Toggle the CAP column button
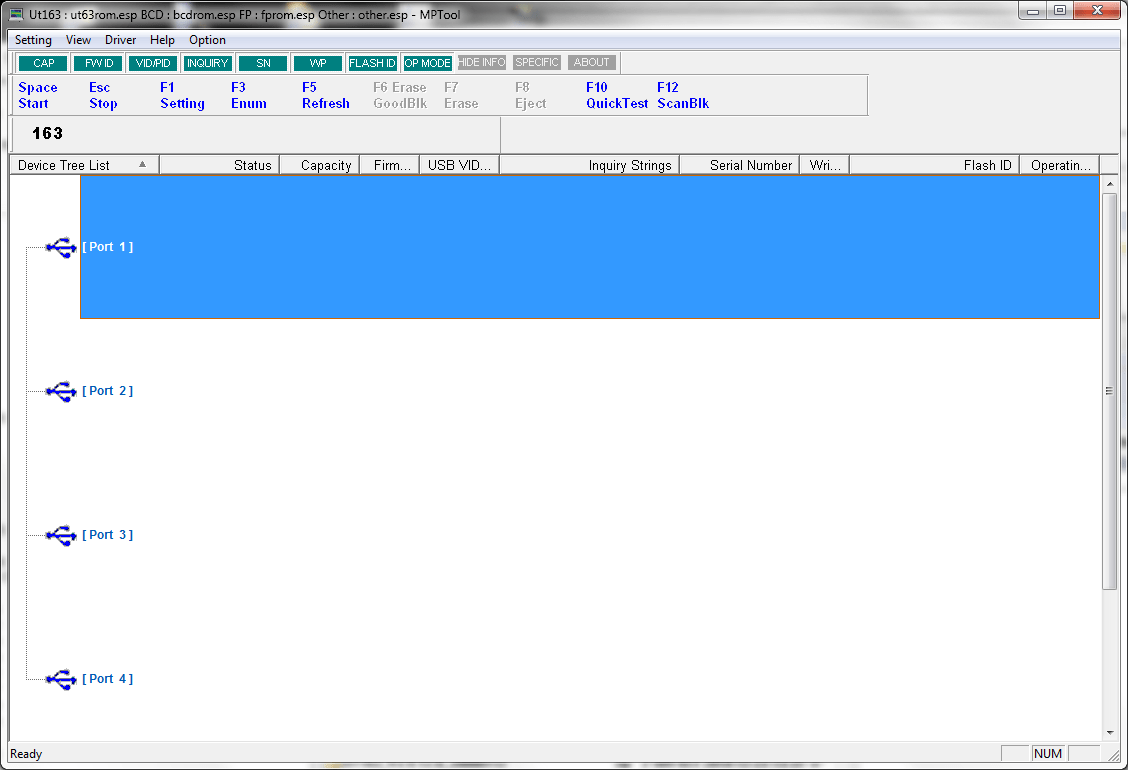Viewport: 1128px width, 770px height. point(43,63)
